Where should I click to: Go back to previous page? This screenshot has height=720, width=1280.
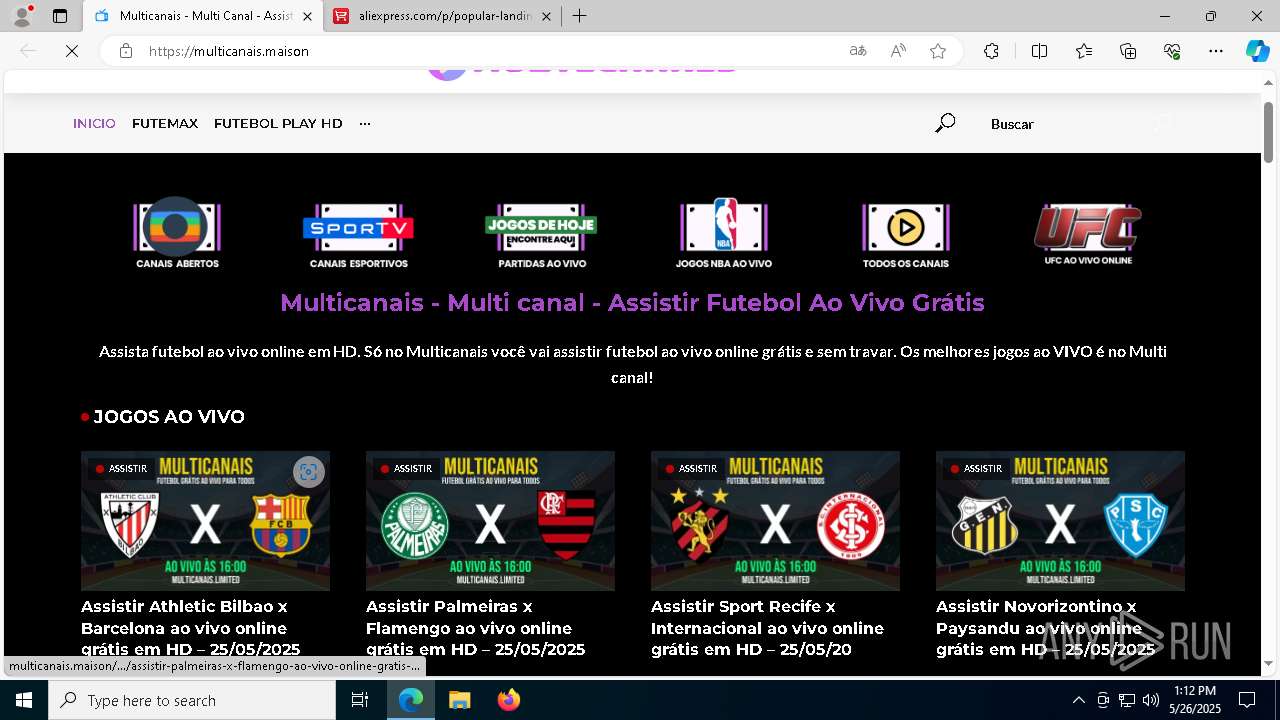click(x=28, y=51)
